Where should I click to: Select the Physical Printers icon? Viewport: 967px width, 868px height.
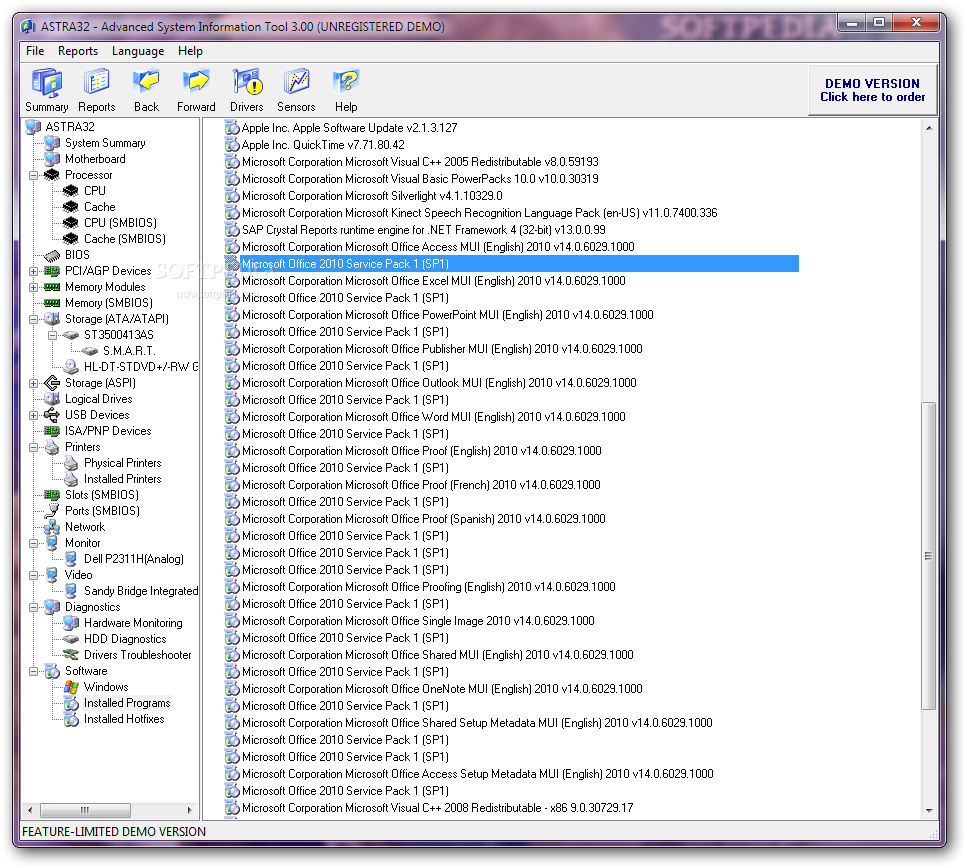click(x=71, y=463)
